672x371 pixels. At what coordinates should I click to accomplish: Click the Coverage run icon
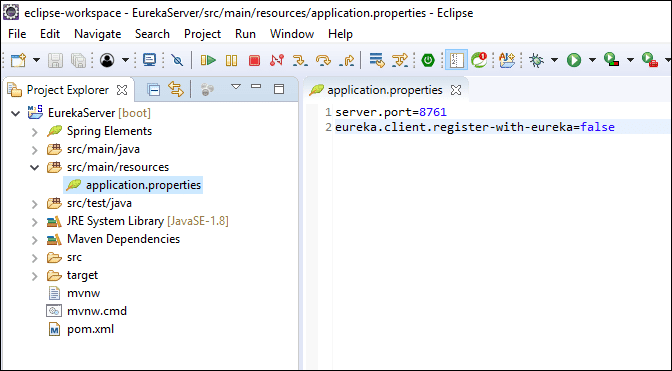(x=611, y=60)
